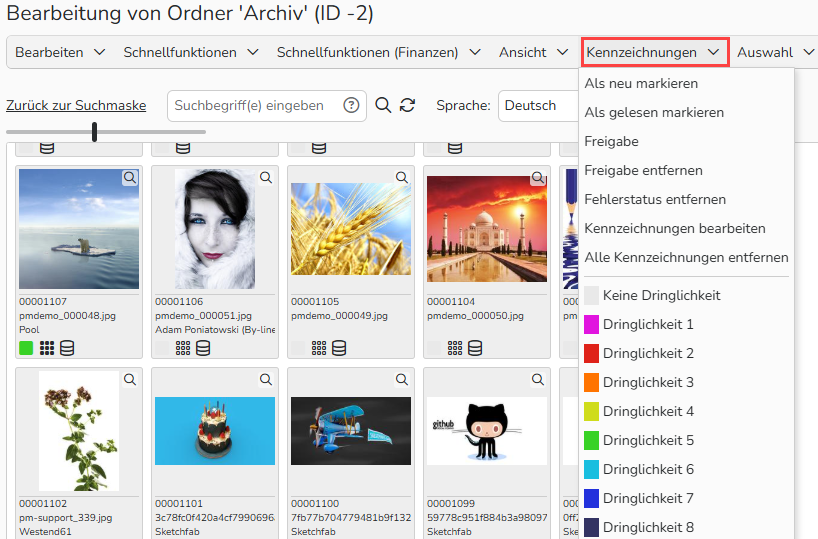The width and height of the screenshot is (818, 539).
Task: Open blue biplane thumbnail 00001100
Action: click(351, 431)
